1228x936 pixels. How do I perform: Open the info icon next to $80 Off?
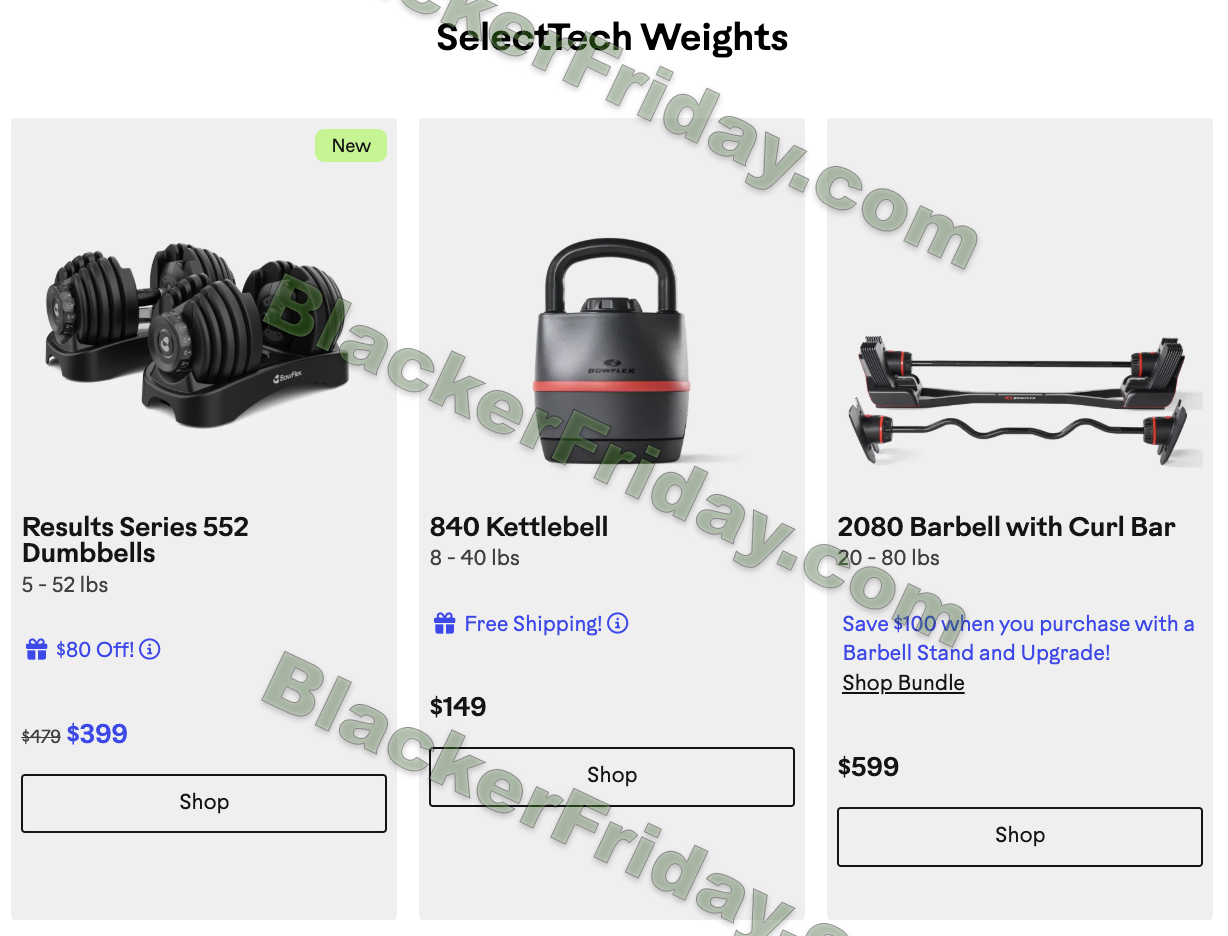(150, 649)
